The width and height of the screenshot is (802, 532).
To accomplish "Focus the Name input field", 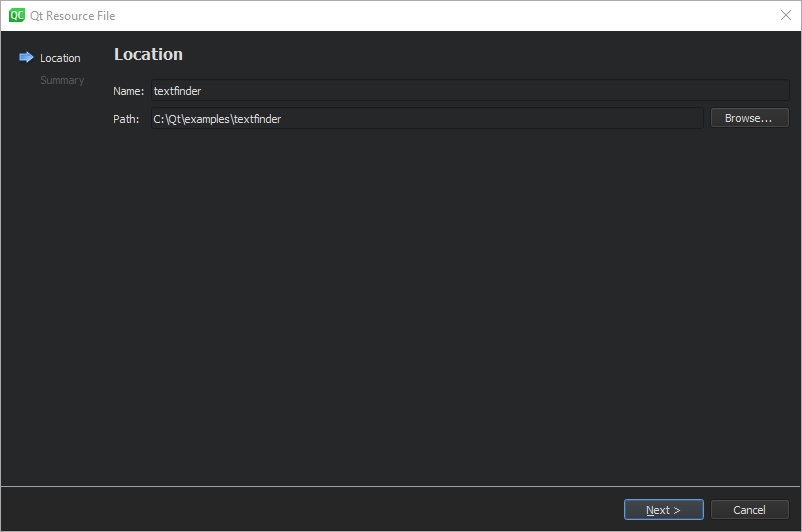I will point(470,91).
